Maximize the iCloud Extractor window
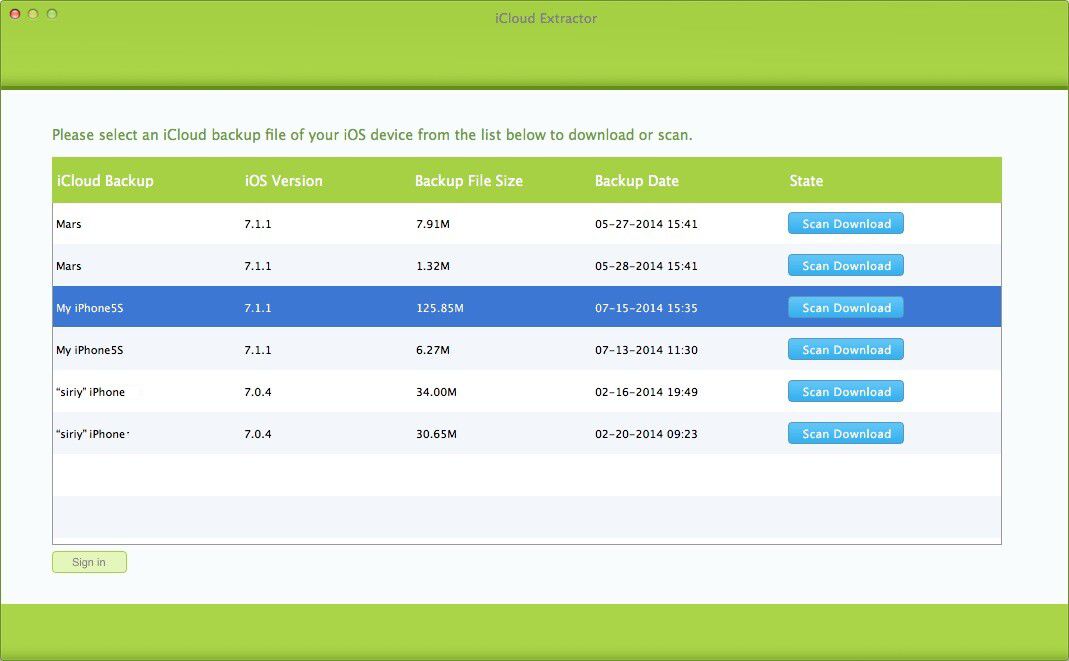Viewport: 1069px width, 661px height. 52,14
